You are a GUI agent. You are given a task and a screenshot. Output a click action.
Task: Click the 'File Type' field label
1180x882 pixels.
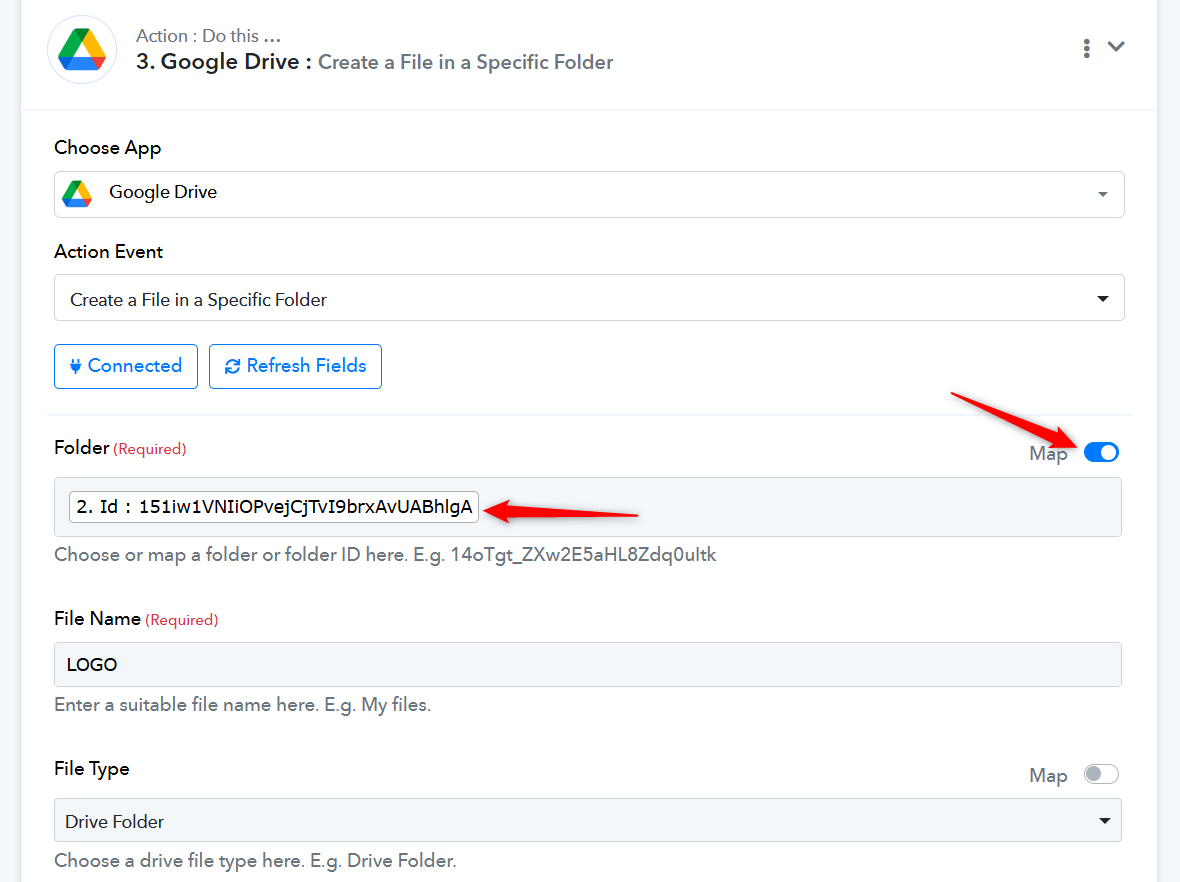pos(92,769)
